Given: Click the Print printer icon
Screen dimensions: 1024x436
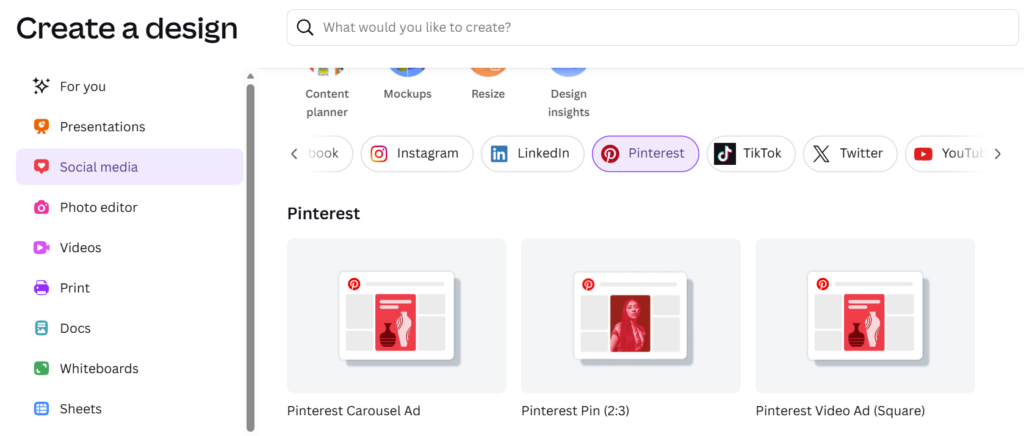Looking at the screenshot, I should click(x=41, y=288).
